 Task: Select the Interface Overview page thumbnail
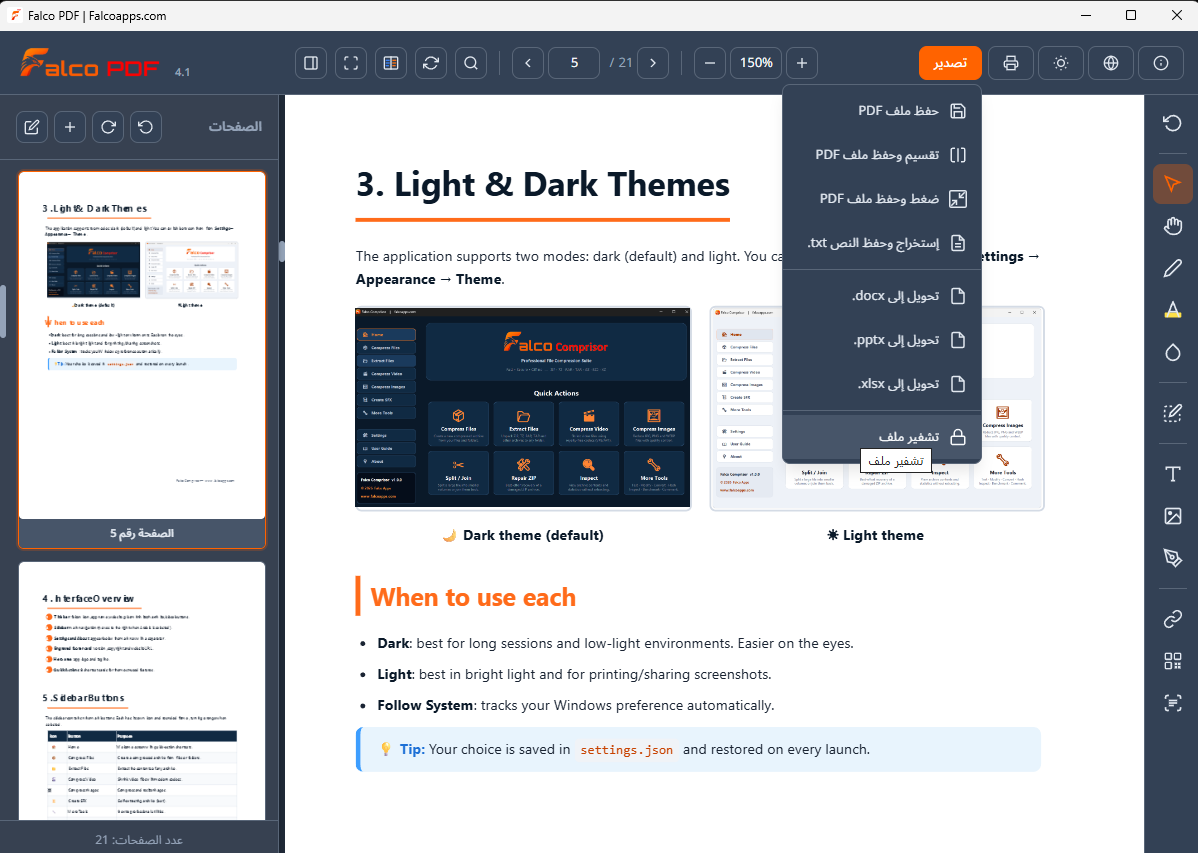[142, 691]
